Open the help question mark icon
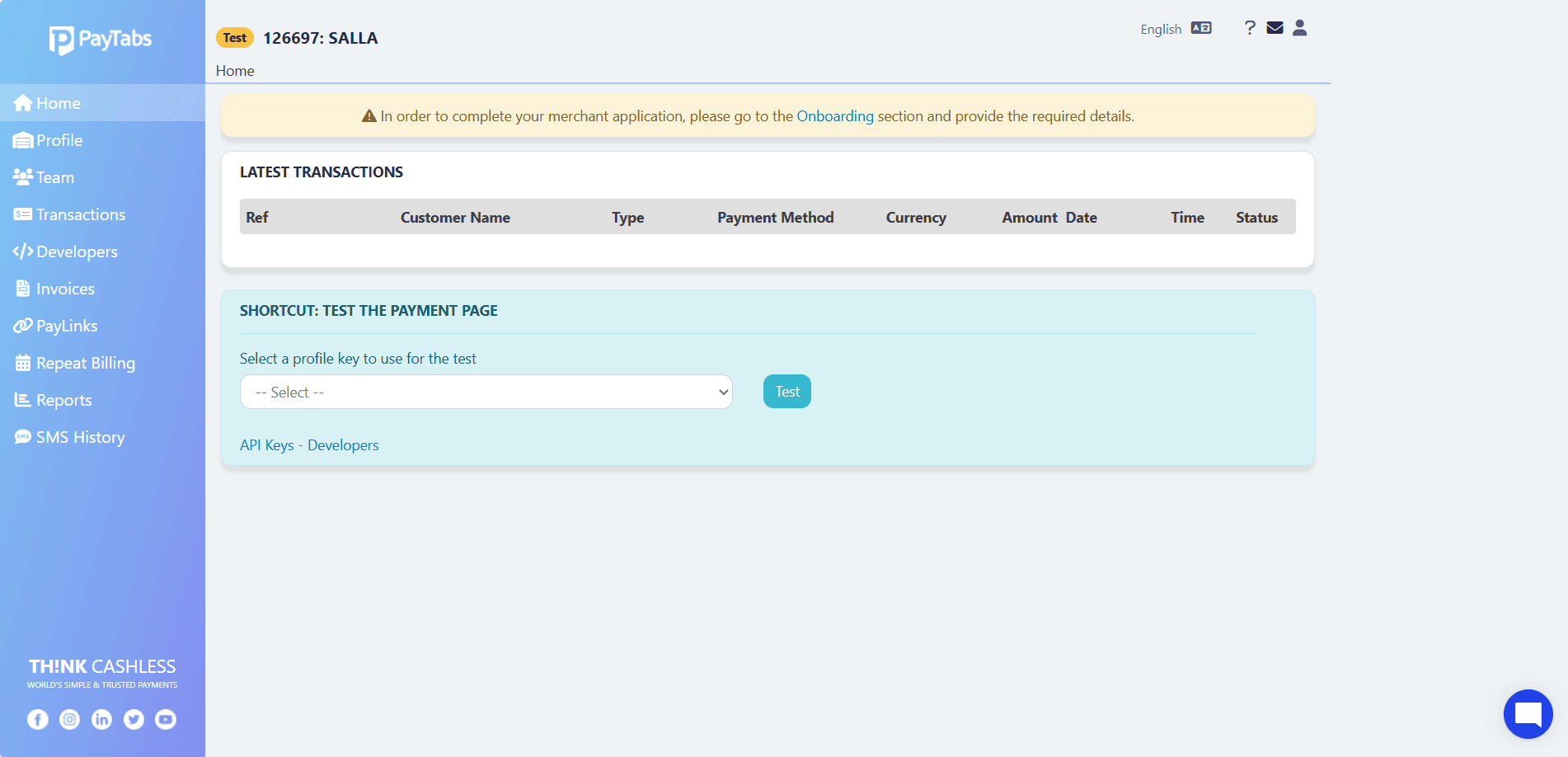The height and width of the screenshot is (757, 1568). (x=1250, y=28)
